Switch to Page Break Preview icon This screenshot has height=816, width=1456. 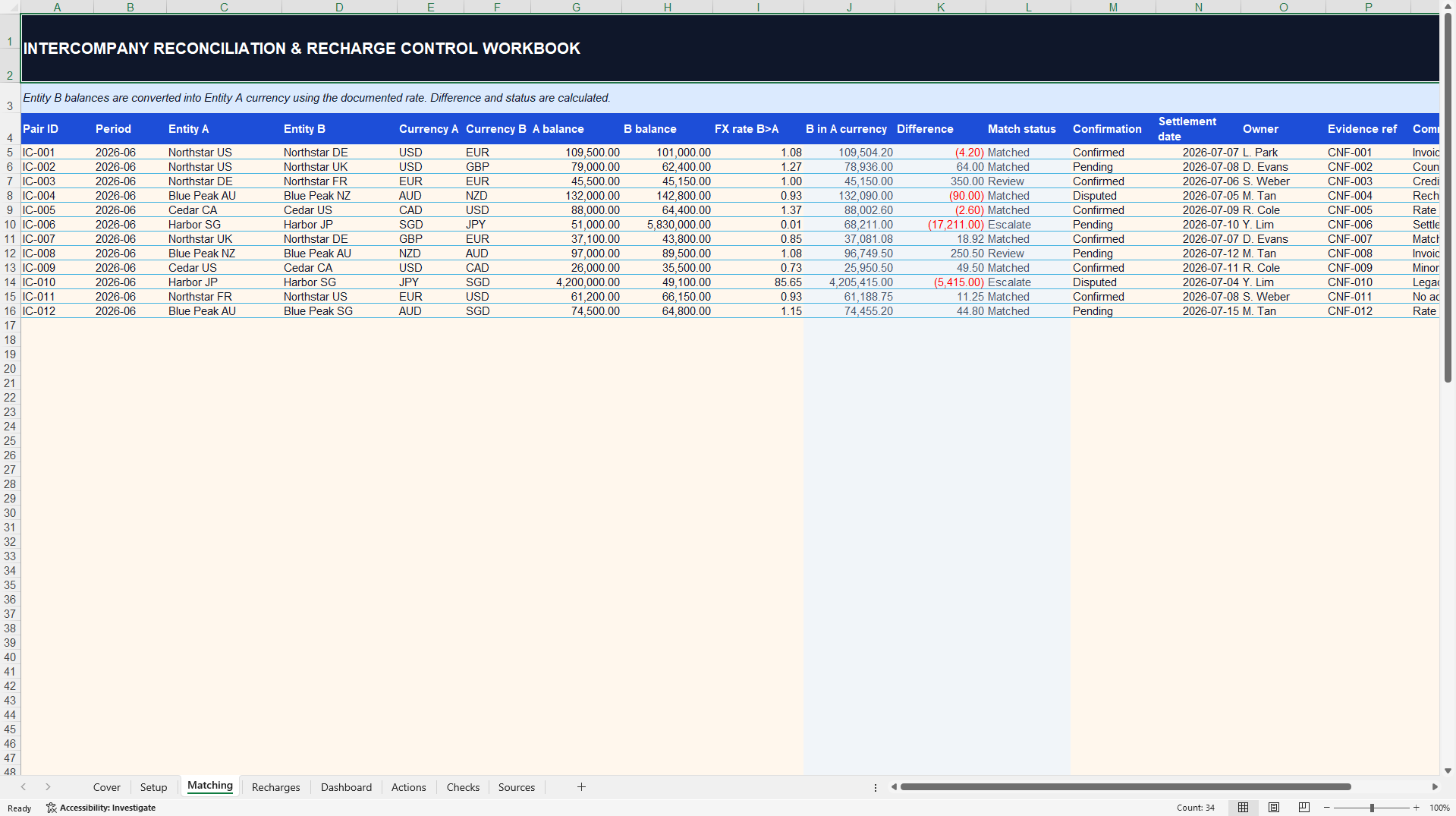point(1304,808)
